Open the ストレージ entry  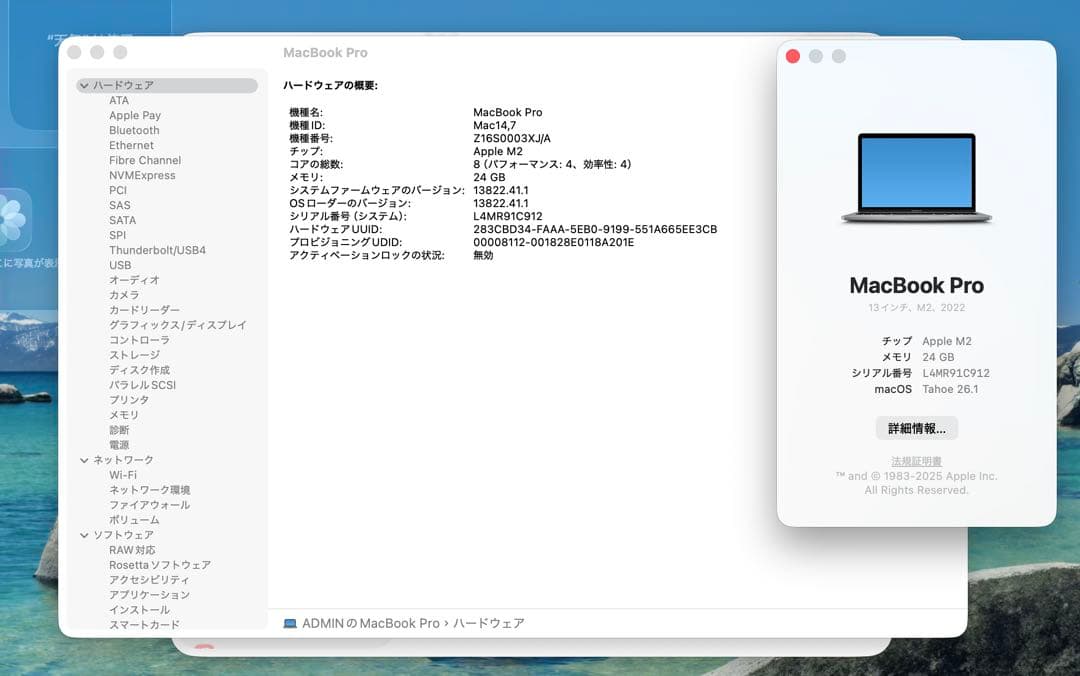point(134,356)
